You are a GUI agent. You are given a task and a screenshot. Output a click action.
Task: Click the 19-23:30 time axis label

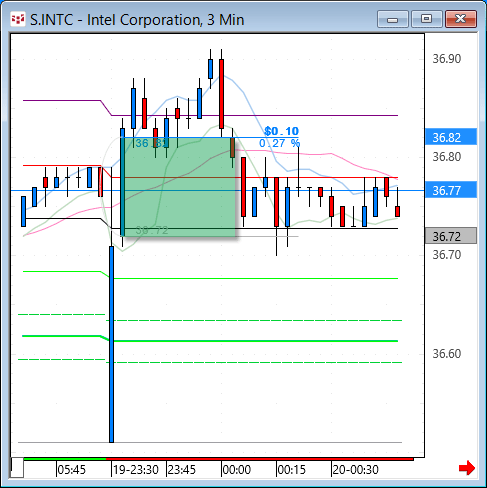pos(136,470)
